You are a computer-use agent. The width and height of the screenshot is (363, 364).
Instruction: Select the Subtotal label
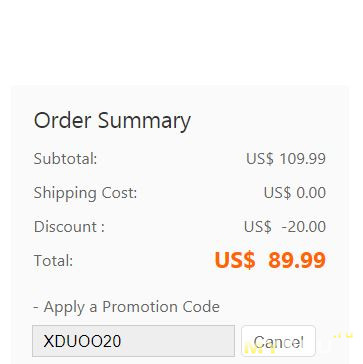coord(65,159)
